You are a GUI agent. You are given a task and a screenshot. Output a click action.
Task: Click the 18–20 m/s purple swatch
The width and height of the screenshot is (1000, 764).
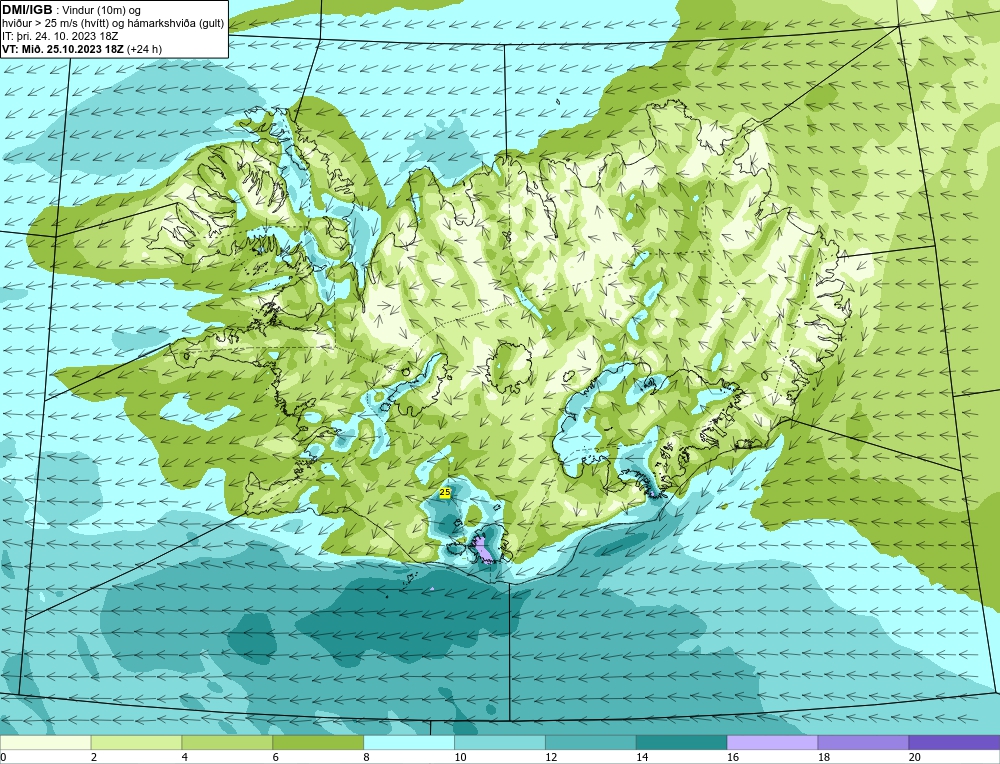864,743
